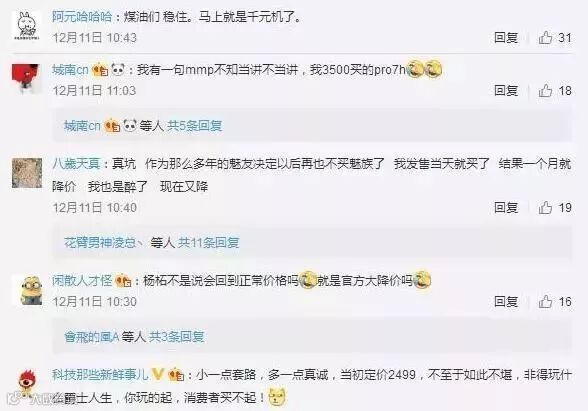Click thumbs-up icon on 城南cn's comment
The width and height of the screenshot is (588, 411).
coord(546,90)
